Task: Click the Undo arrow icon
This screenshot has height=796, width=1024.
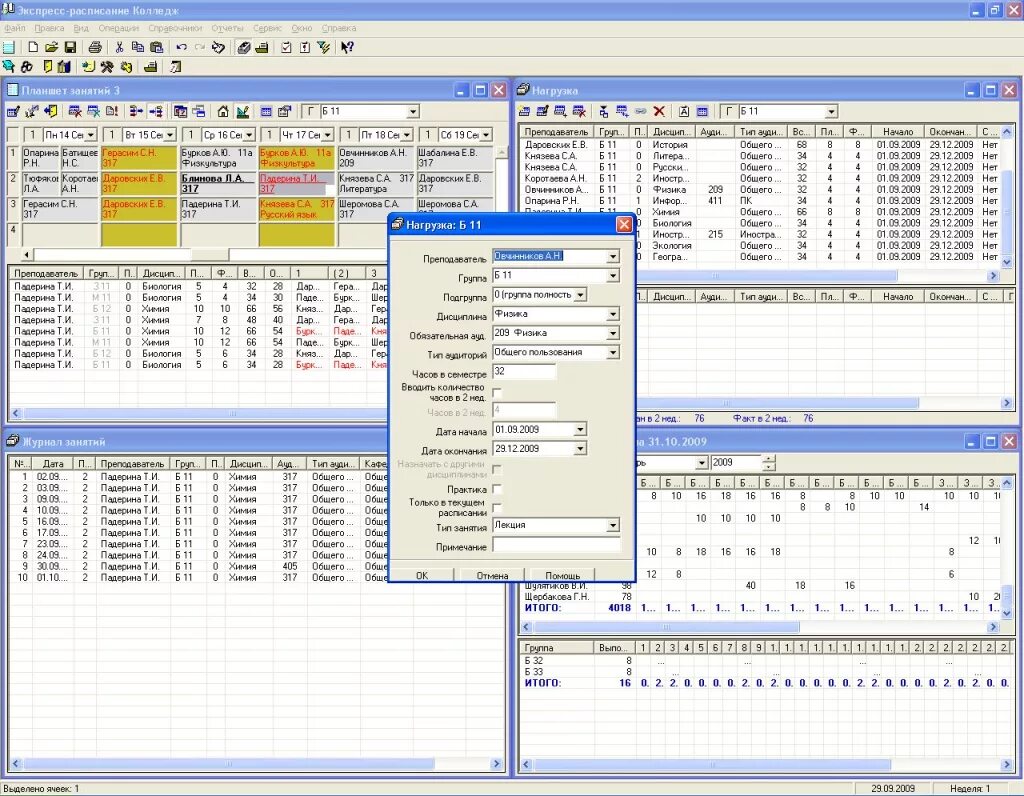Action: pyautogui.click(x=182, y=47)
